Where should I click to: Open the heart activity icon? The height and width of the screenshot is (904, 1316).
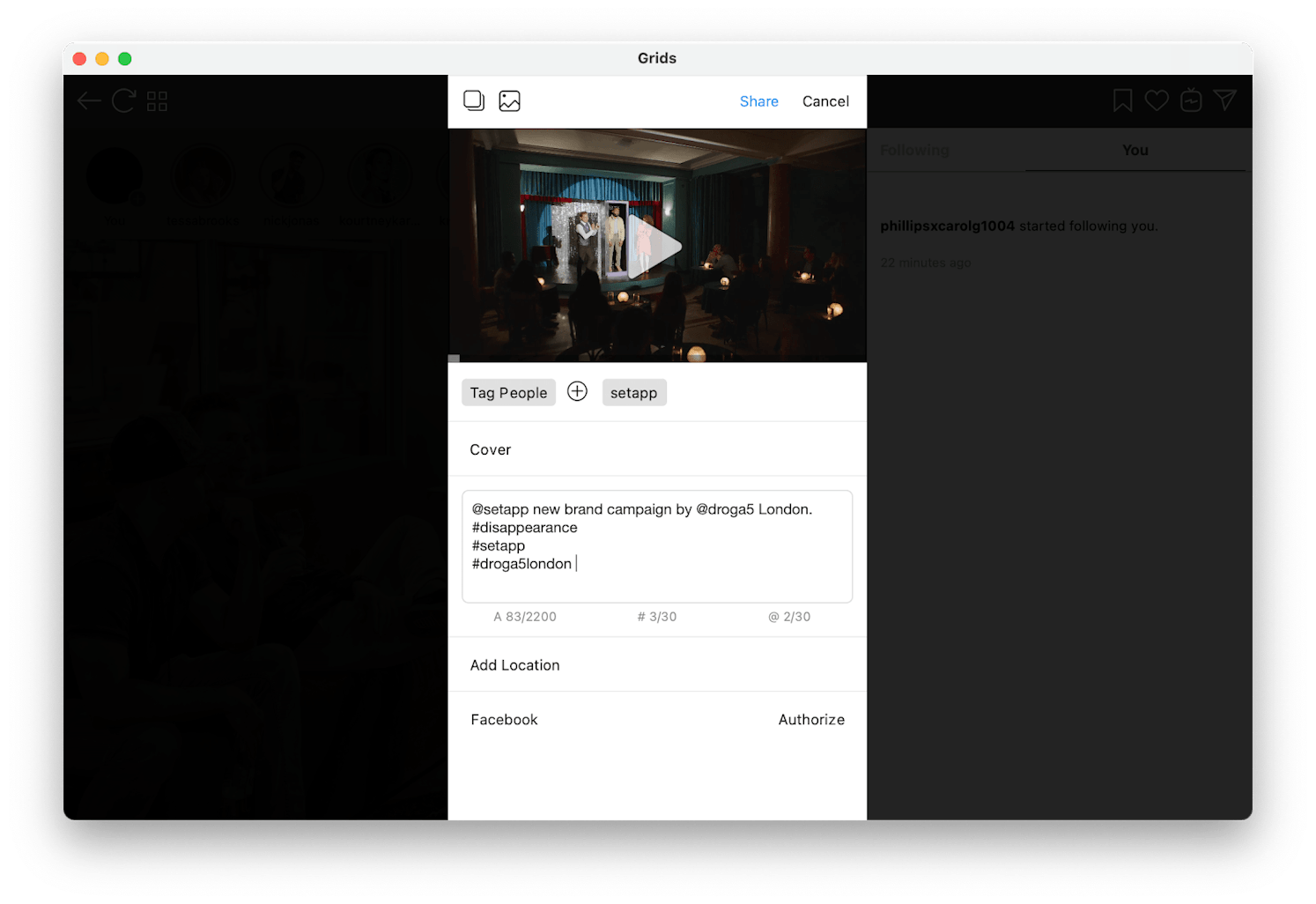point(1157,101)
